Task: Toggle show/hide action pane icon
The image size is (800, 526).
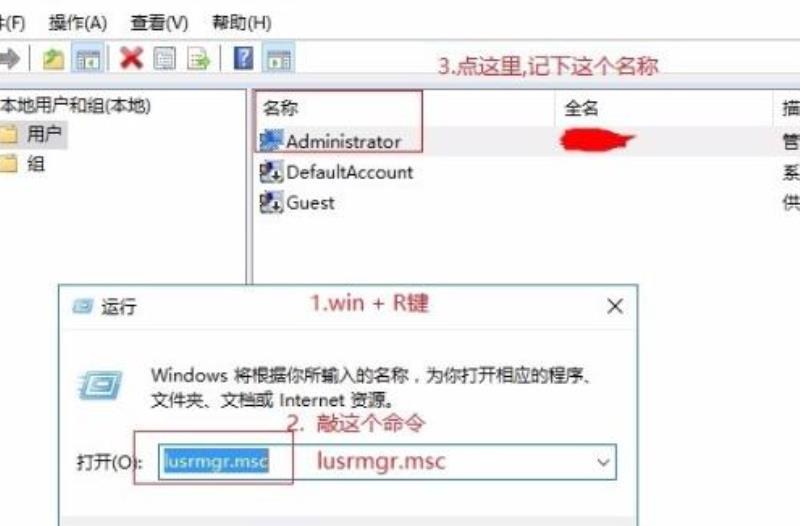Action: point(279,59)
